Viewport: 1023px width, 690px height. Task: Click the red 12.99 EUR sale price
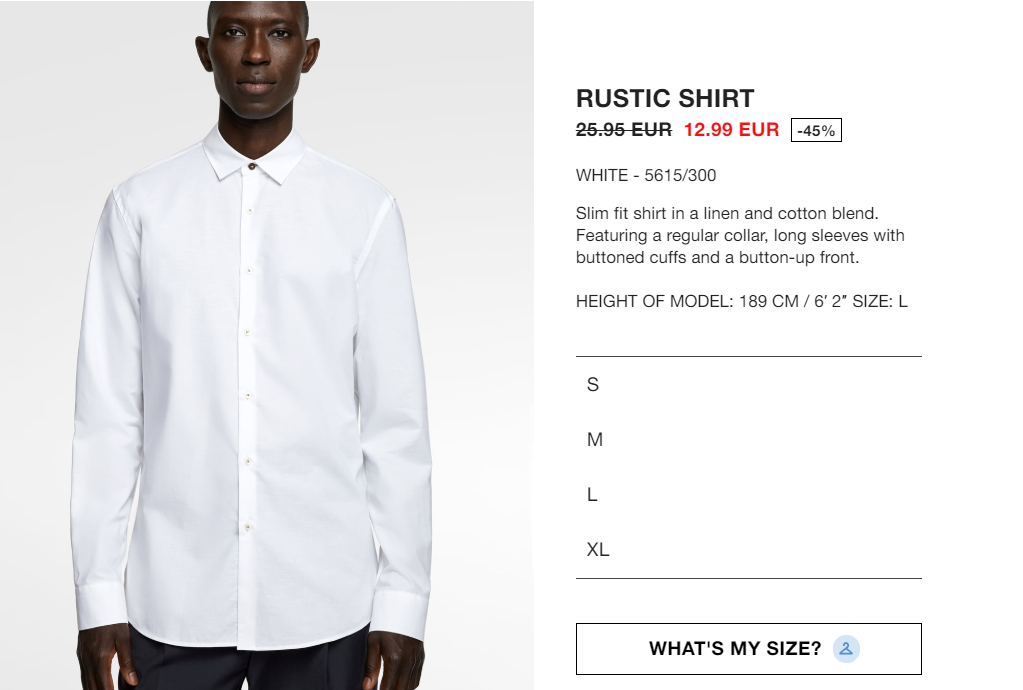[731, 130]
